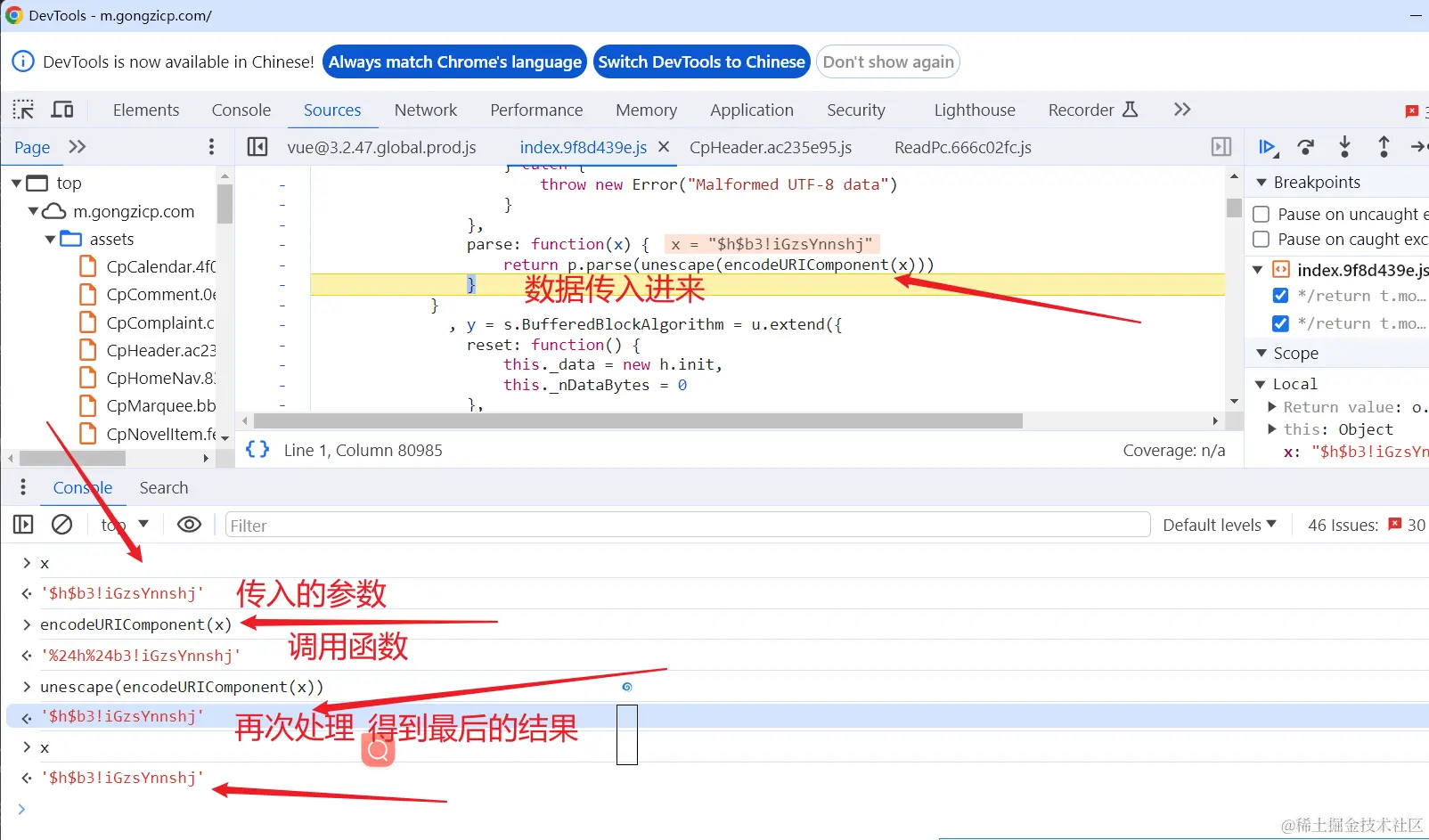Pretty print the source with braces icon

[257, 450]
